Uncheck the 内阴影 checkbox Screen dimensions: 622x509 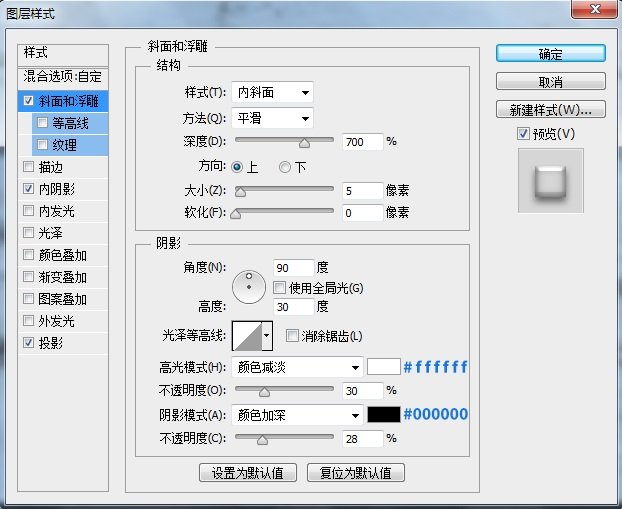[29, 188]
